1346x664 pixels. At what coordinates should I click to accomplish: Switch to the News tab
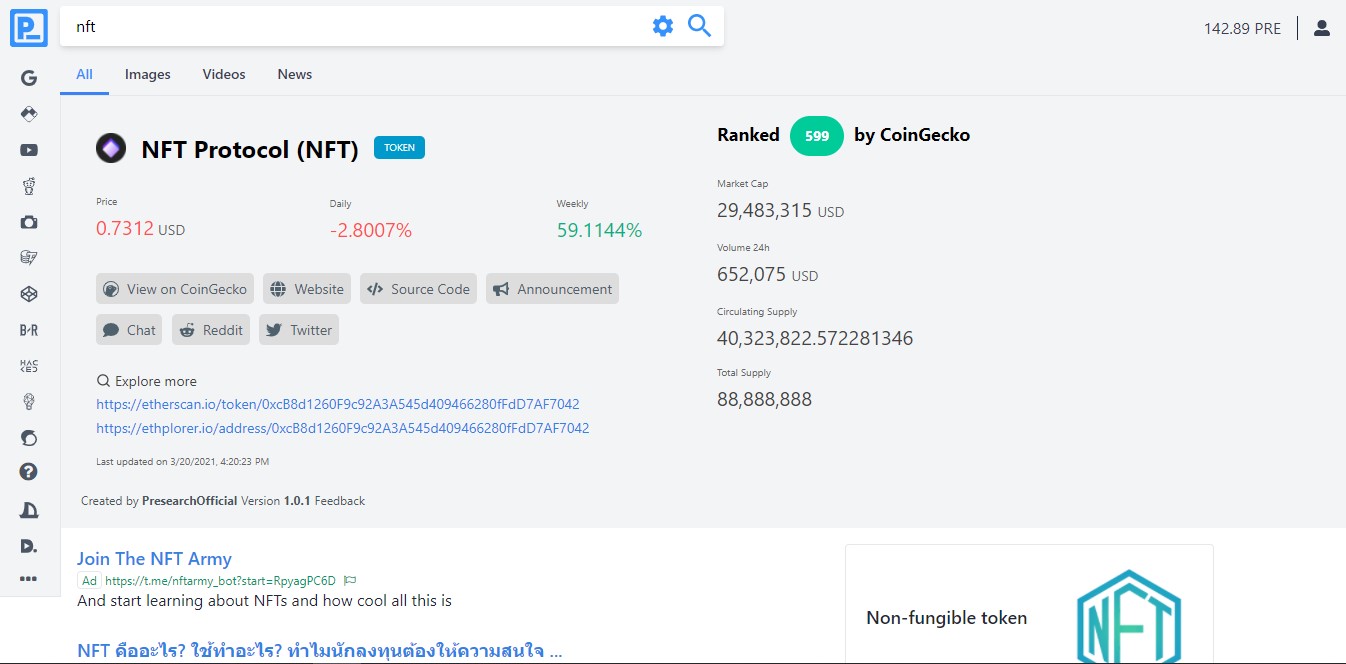click(295, 74)
